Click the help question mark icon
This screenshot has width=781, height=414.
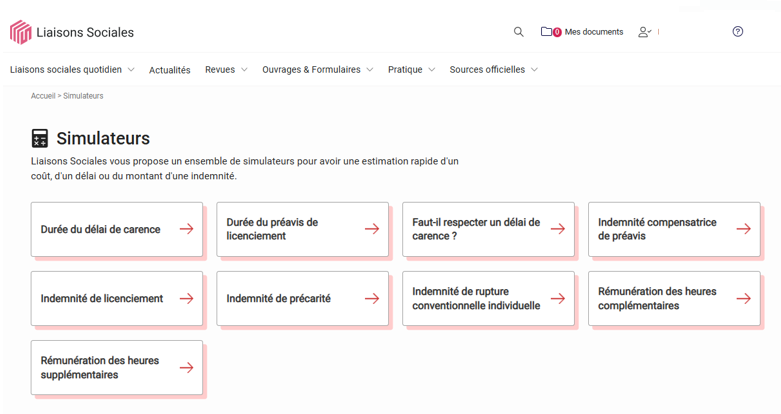(x=738, y=31)
